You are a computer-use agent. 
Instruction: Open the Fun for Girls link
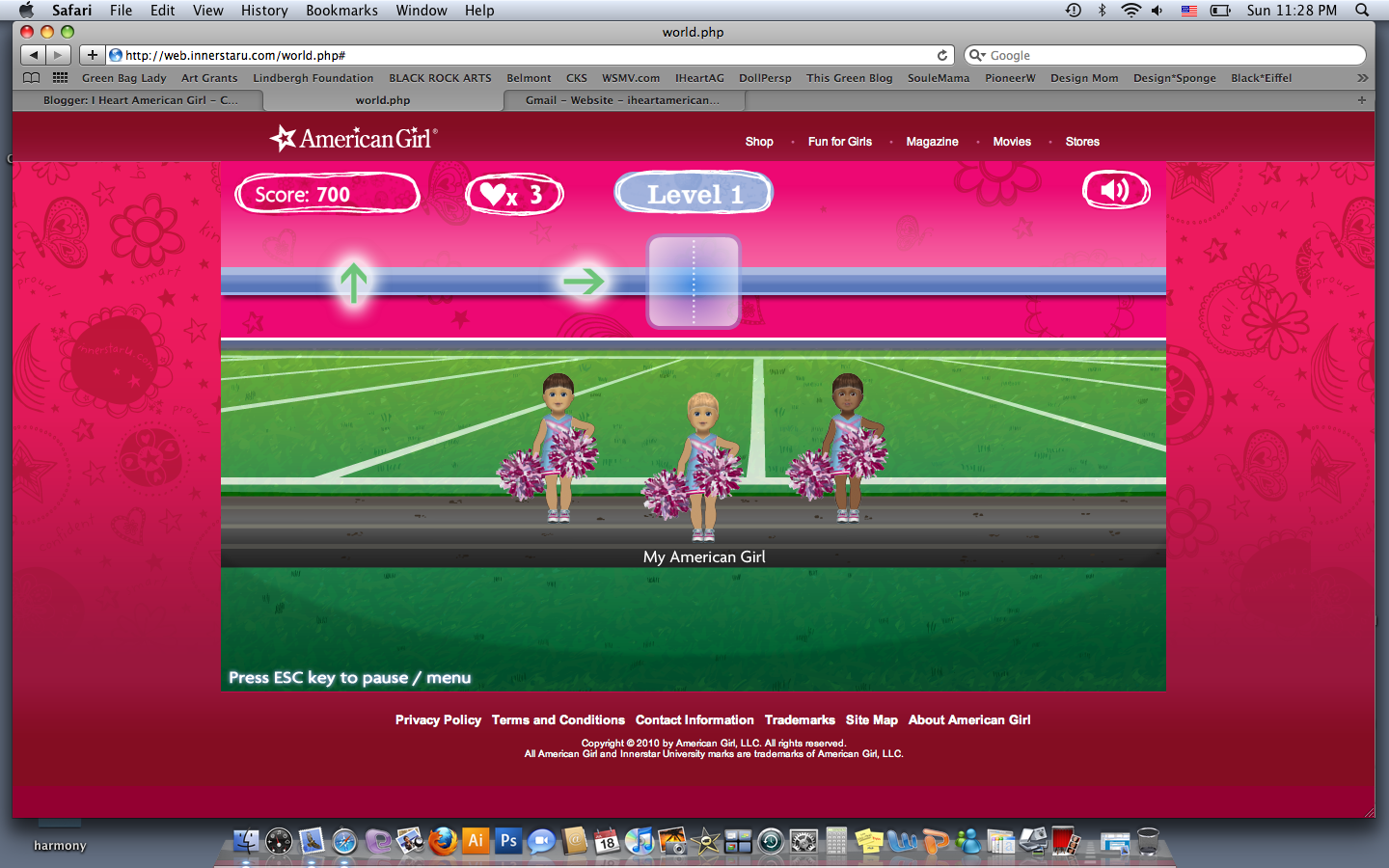pos(840,142)
